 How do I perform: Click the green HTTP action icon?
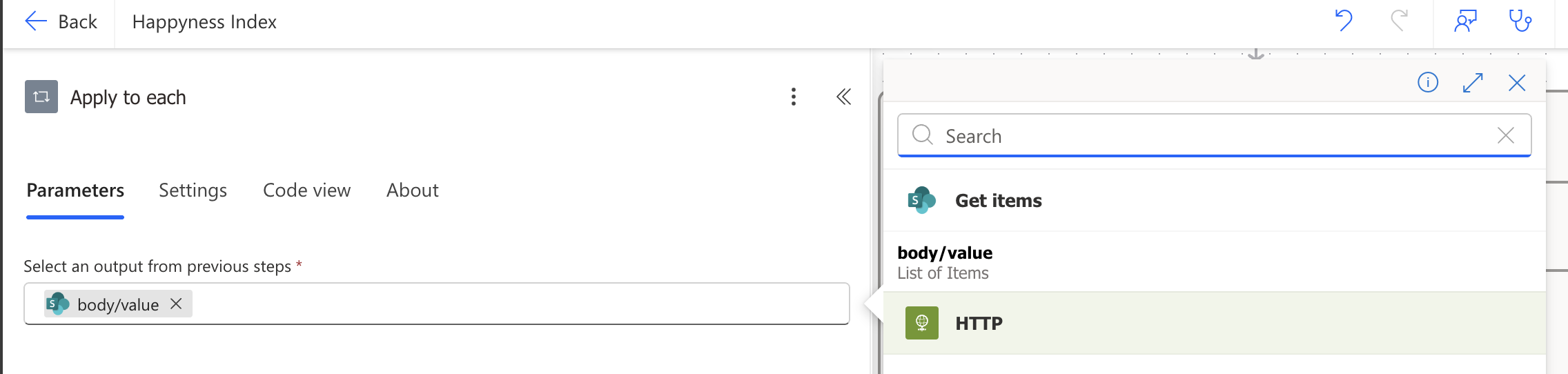point(921,323)
